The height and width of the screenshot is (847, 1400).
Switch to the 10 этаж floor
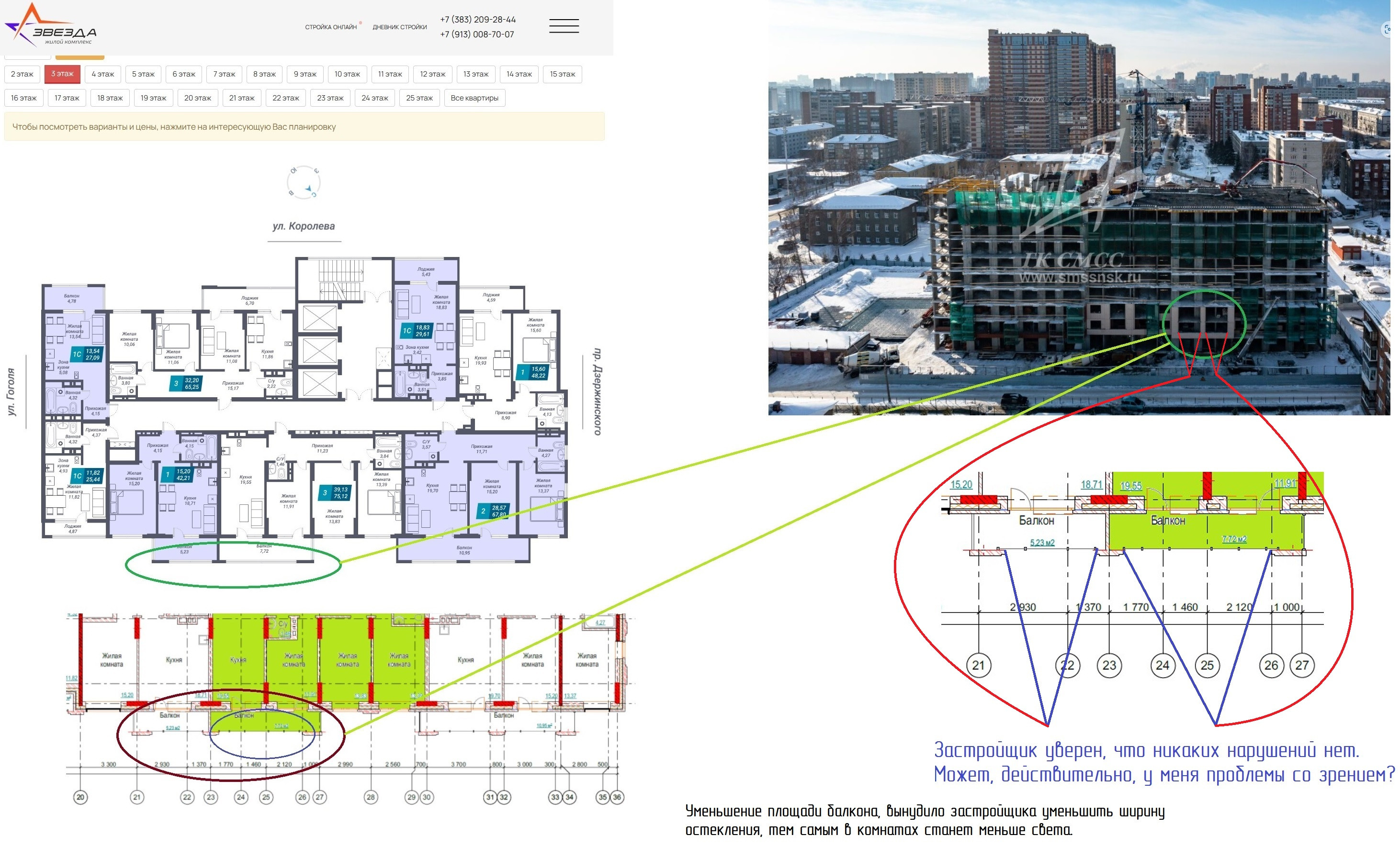[x=347, y=74]
